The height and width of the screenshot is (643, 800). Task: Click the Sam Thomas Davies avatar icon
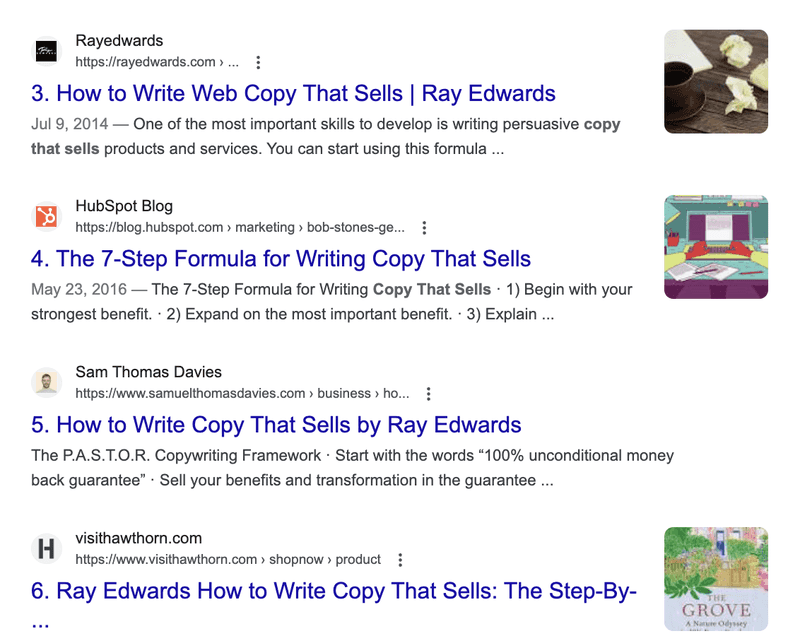(x=46, y=383)
